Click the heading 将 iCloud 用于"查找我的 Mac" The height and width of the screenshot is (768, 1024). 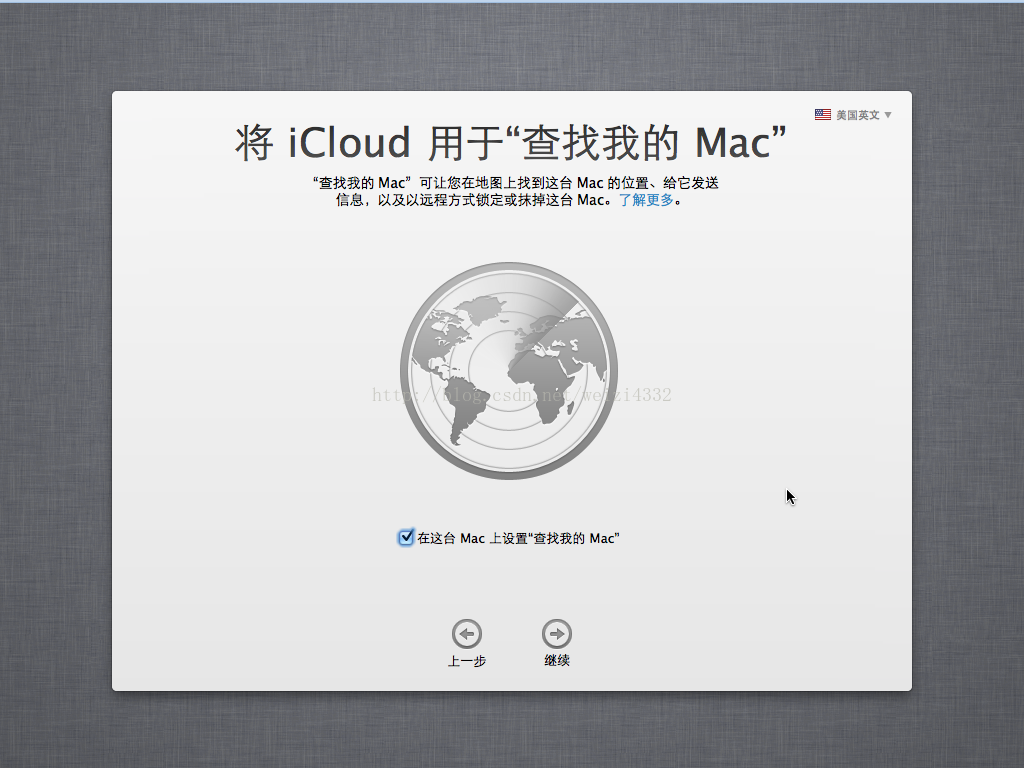pyautogui.click(x=511, y=142)
